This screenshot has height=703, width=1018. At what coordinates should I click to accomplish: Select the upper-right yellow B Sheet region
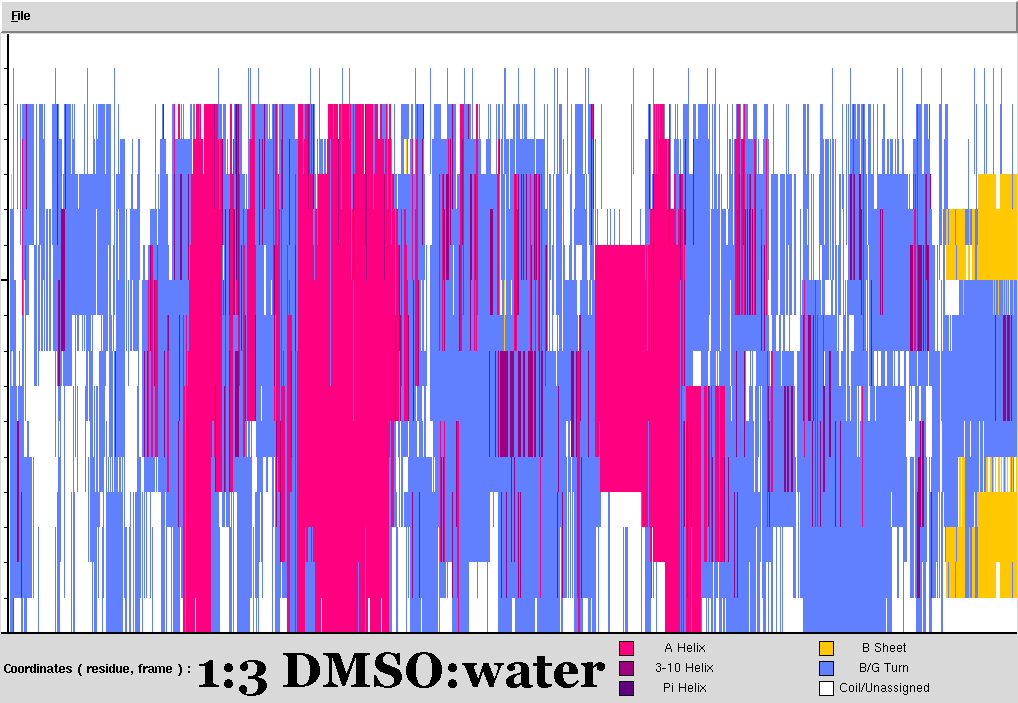[996, 225]
